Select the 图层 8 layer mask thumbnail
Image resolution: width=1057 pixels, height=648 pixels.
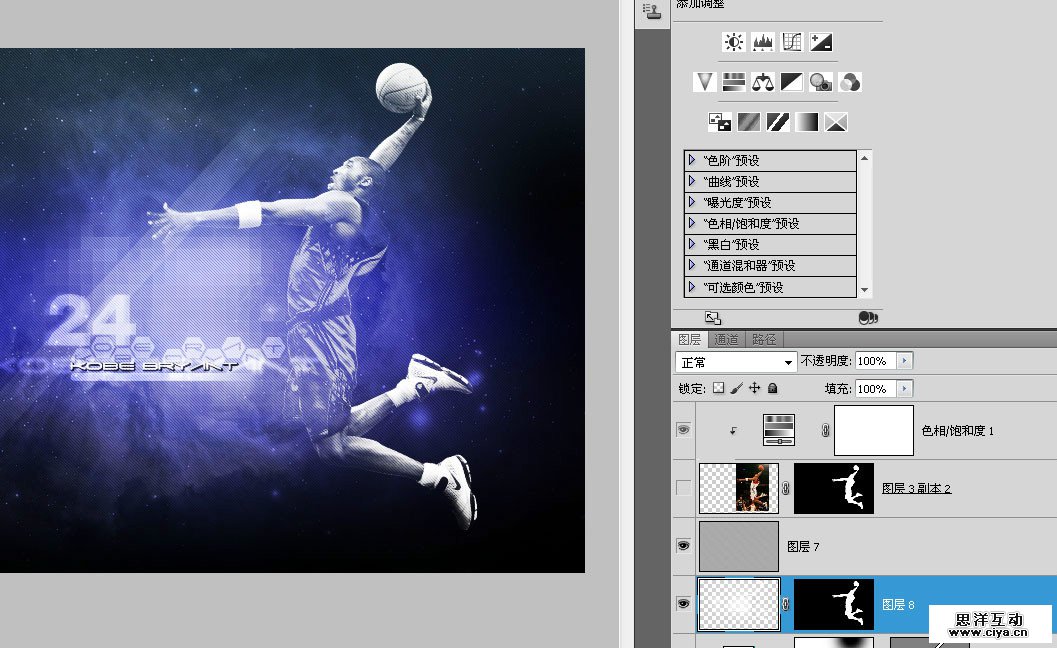pos(833,605)
